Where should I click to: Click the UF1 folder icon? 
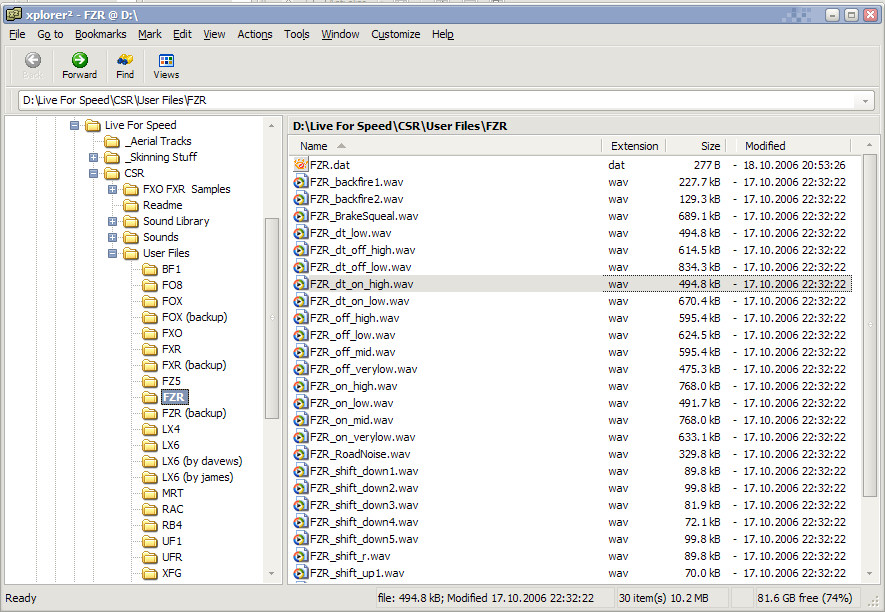tap(150, 541)
